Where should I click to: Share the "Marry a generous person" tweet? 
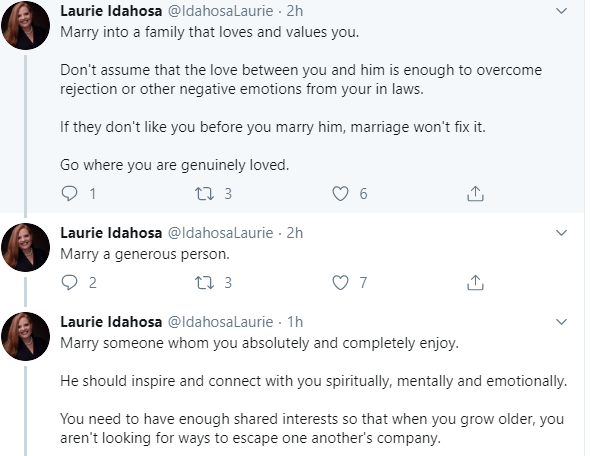475,283
